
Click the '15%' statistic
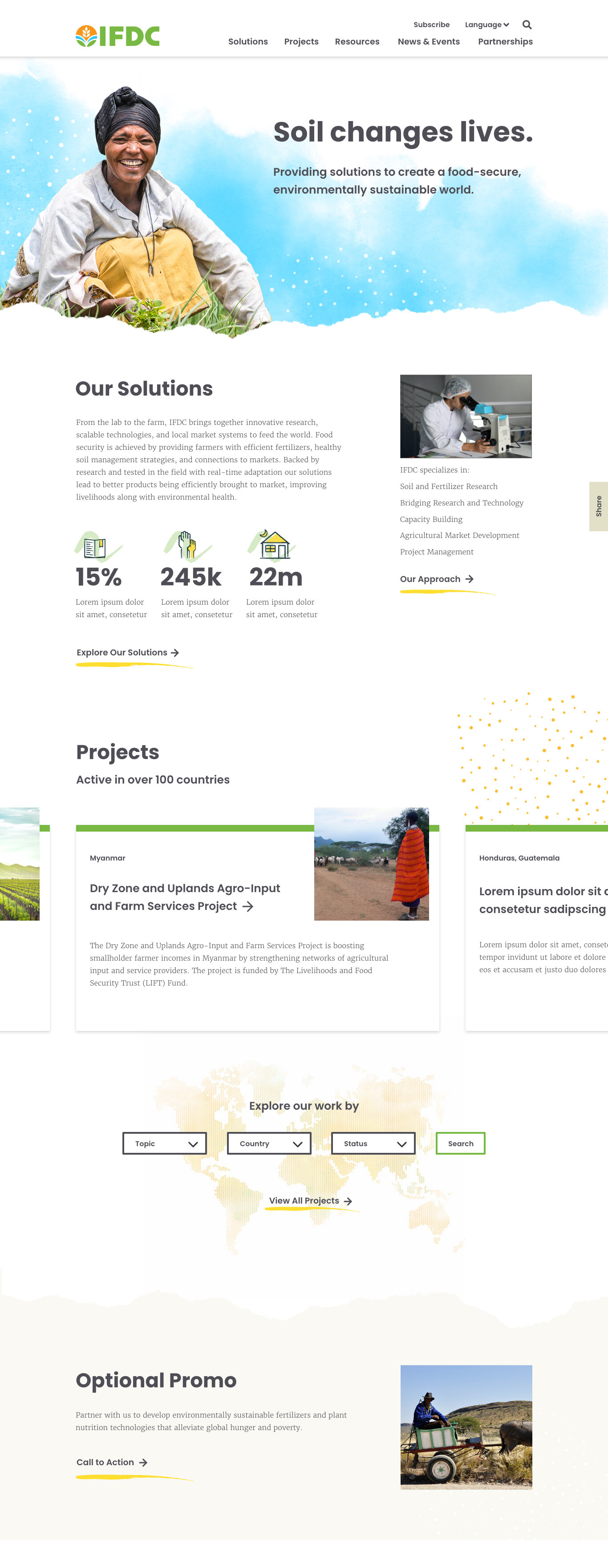tap(99, 577)
